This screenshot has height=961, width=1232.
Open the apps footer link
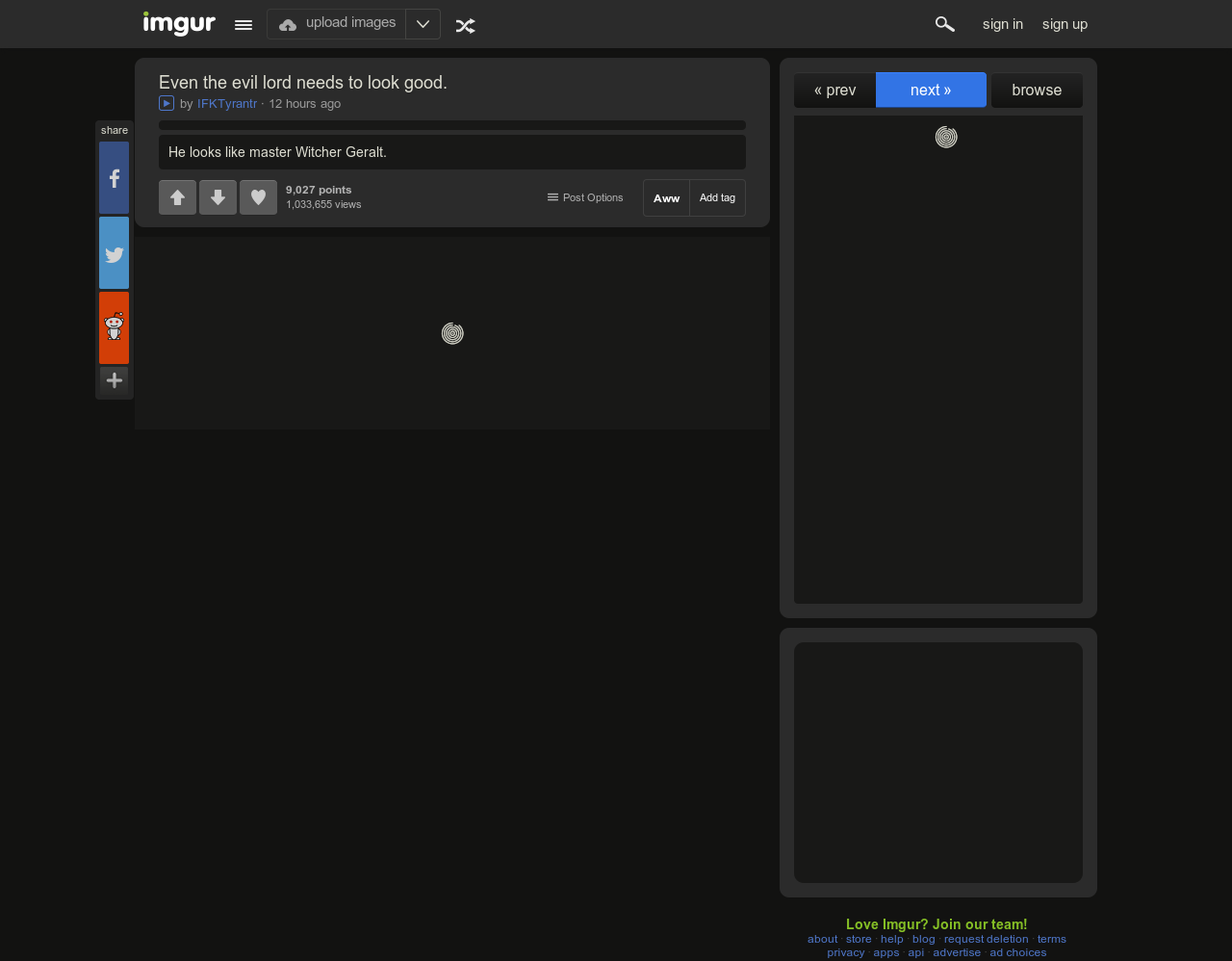(x=886, y=952)
